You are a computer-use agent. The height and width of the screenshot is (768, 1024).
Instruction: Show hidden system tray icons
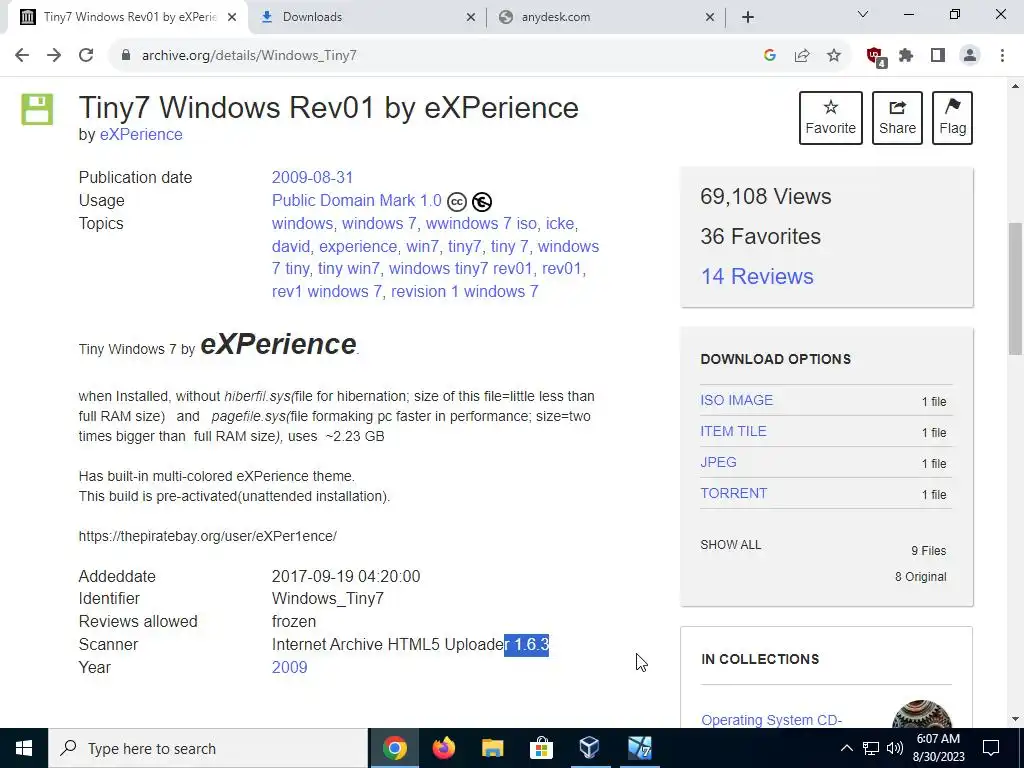click(x=846, y=748)
